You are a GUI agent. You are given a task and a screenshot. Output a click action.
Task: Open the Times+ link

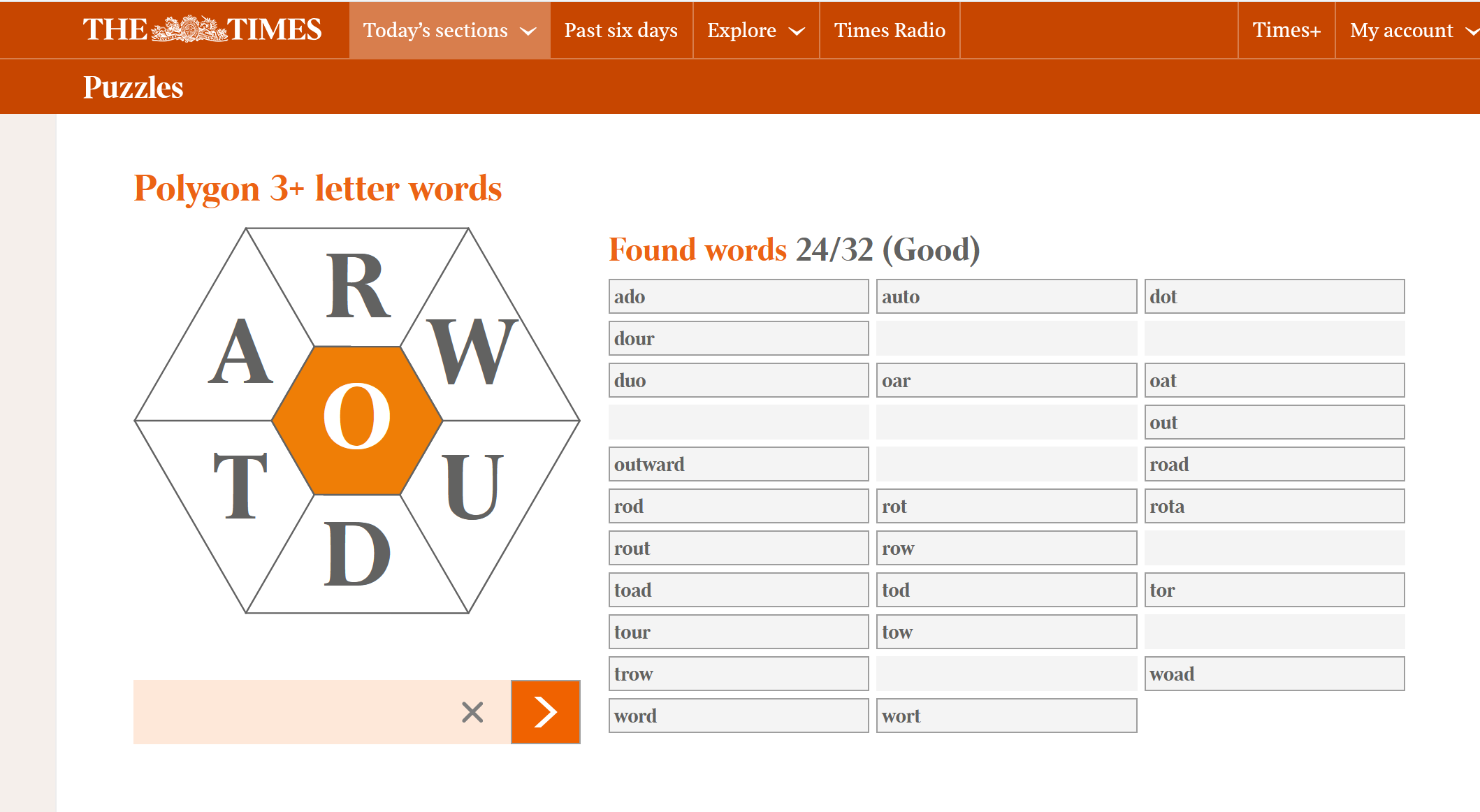1286,31
